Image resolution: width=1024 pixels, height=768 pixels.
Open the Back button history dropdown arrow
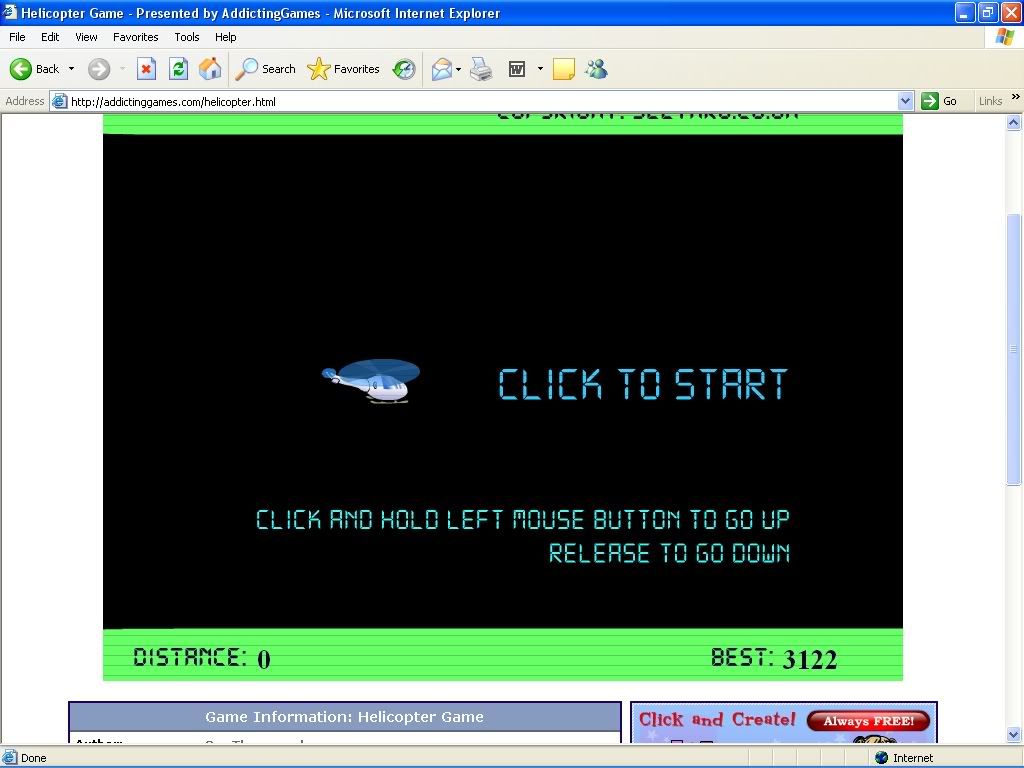(71, 69)
